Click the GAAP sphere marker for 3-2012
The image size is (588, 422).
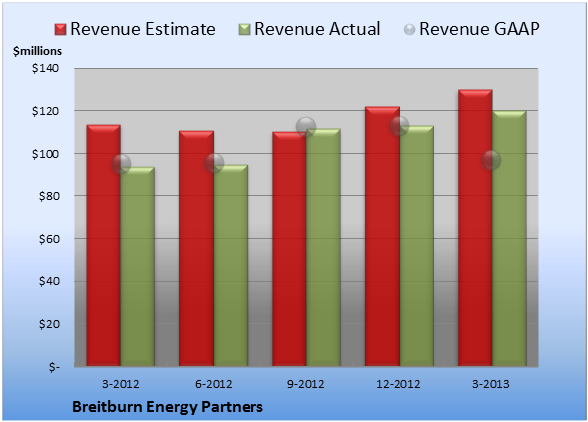pos(121,164)
